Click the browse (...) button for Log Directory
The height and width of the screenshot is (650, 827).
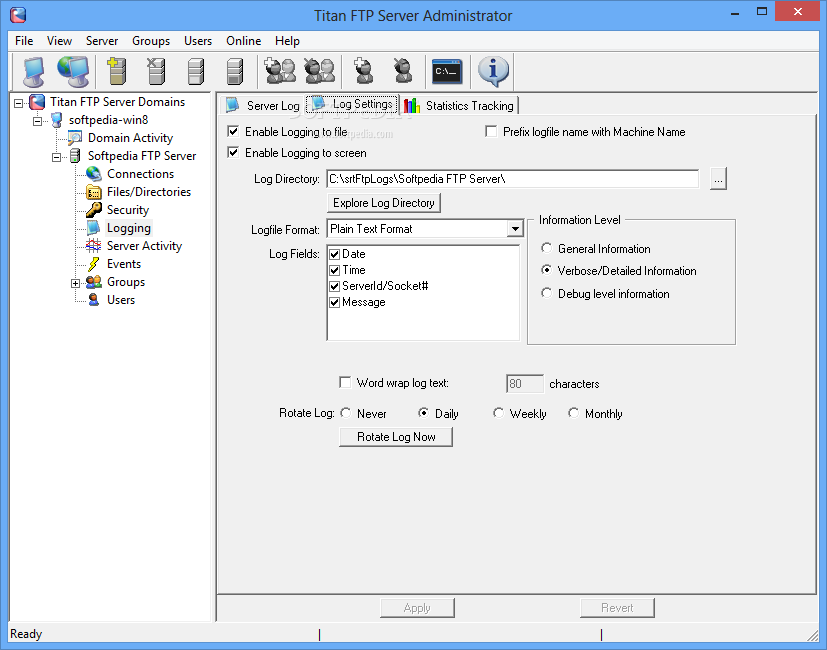click(x=718, y=179)
